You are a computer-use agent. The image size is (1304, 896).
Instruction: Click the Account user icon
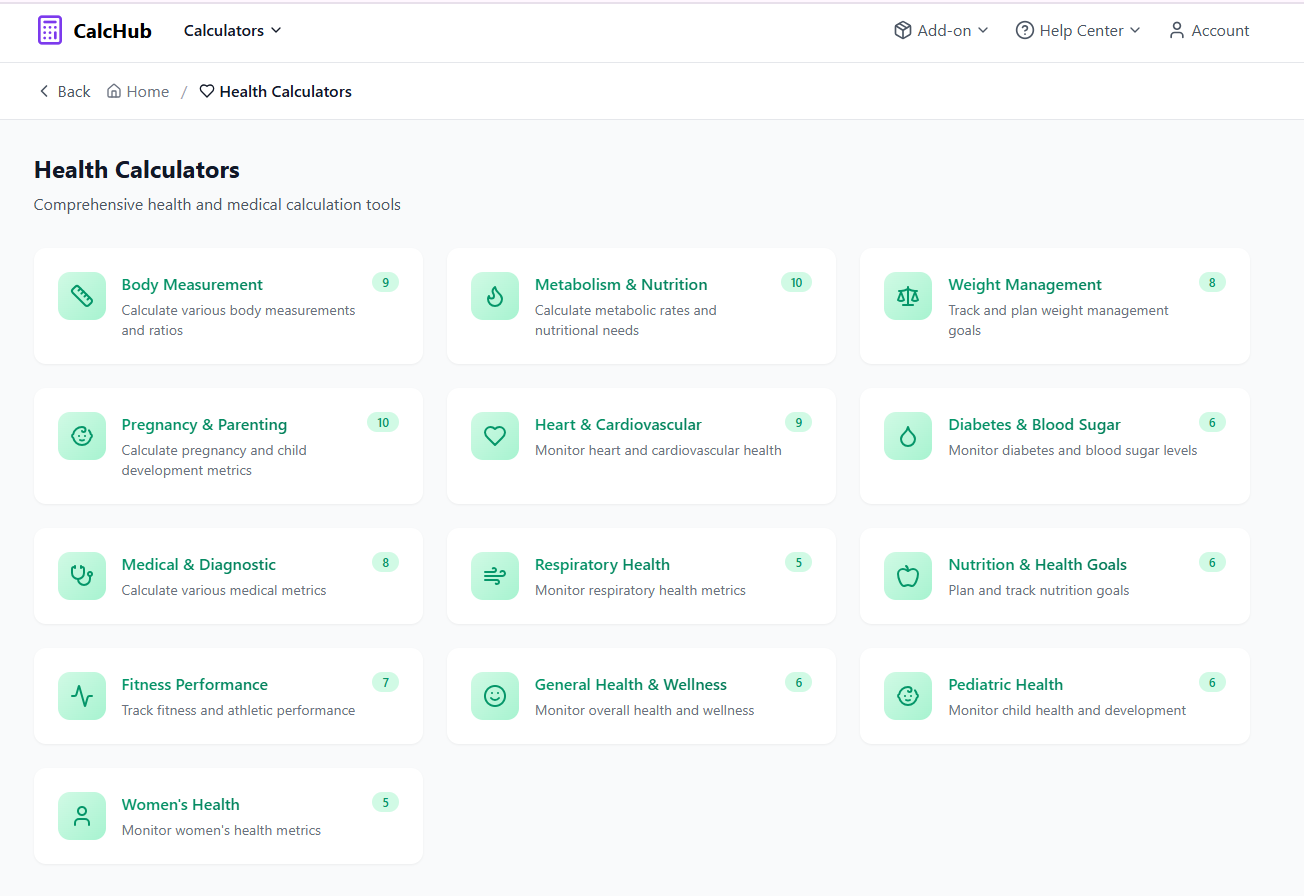[1177, 30]
